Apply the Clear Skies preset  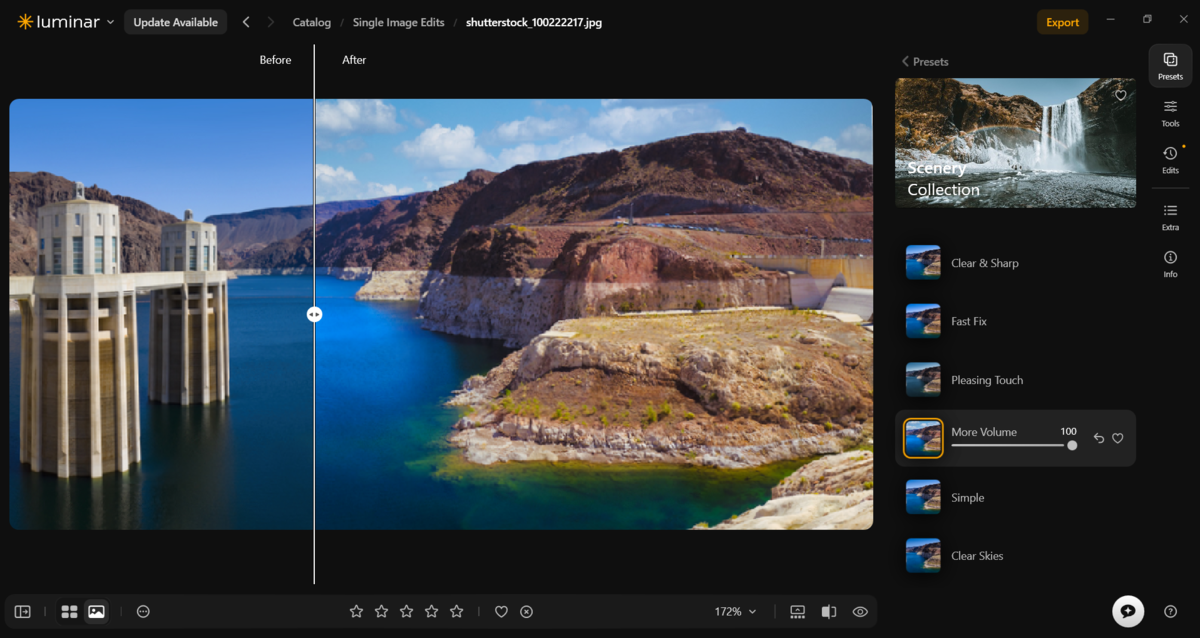tap(1015, 556)
